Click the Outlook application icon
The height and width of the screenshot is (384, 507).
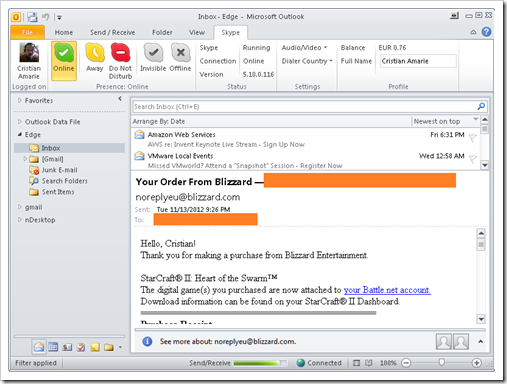(x=16, y=17)
